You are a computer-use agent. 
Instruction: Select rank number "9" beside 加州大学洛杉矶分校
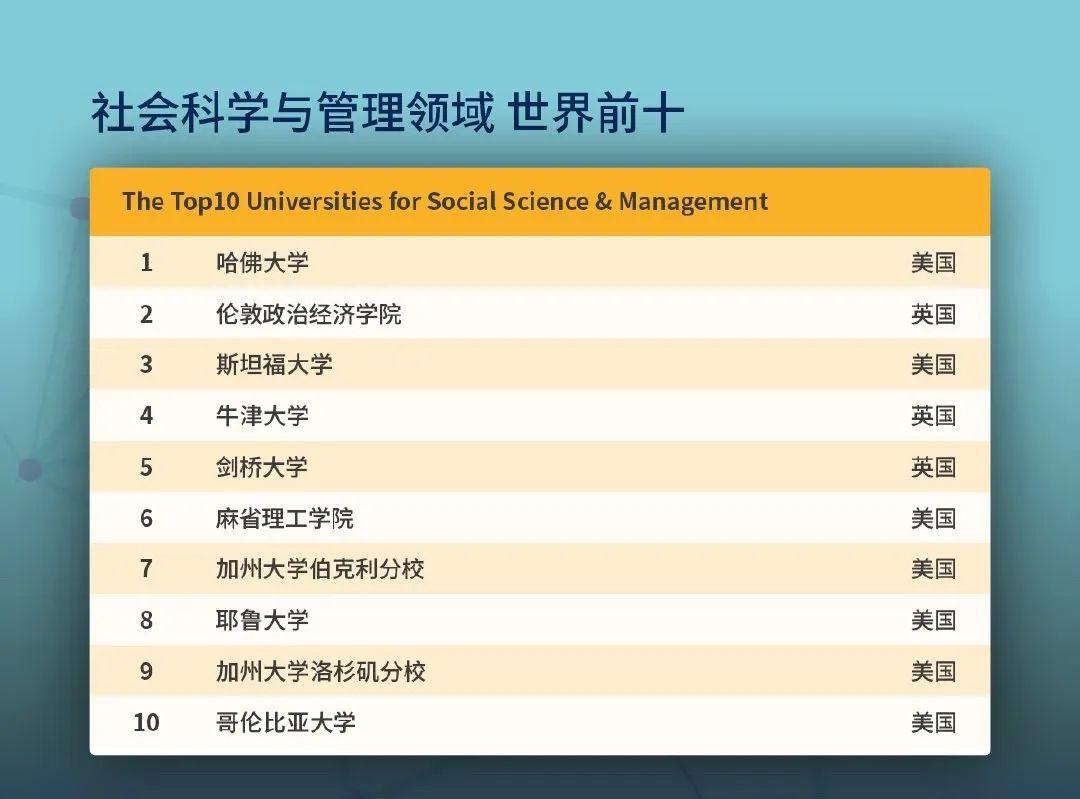tap(146, 671)
